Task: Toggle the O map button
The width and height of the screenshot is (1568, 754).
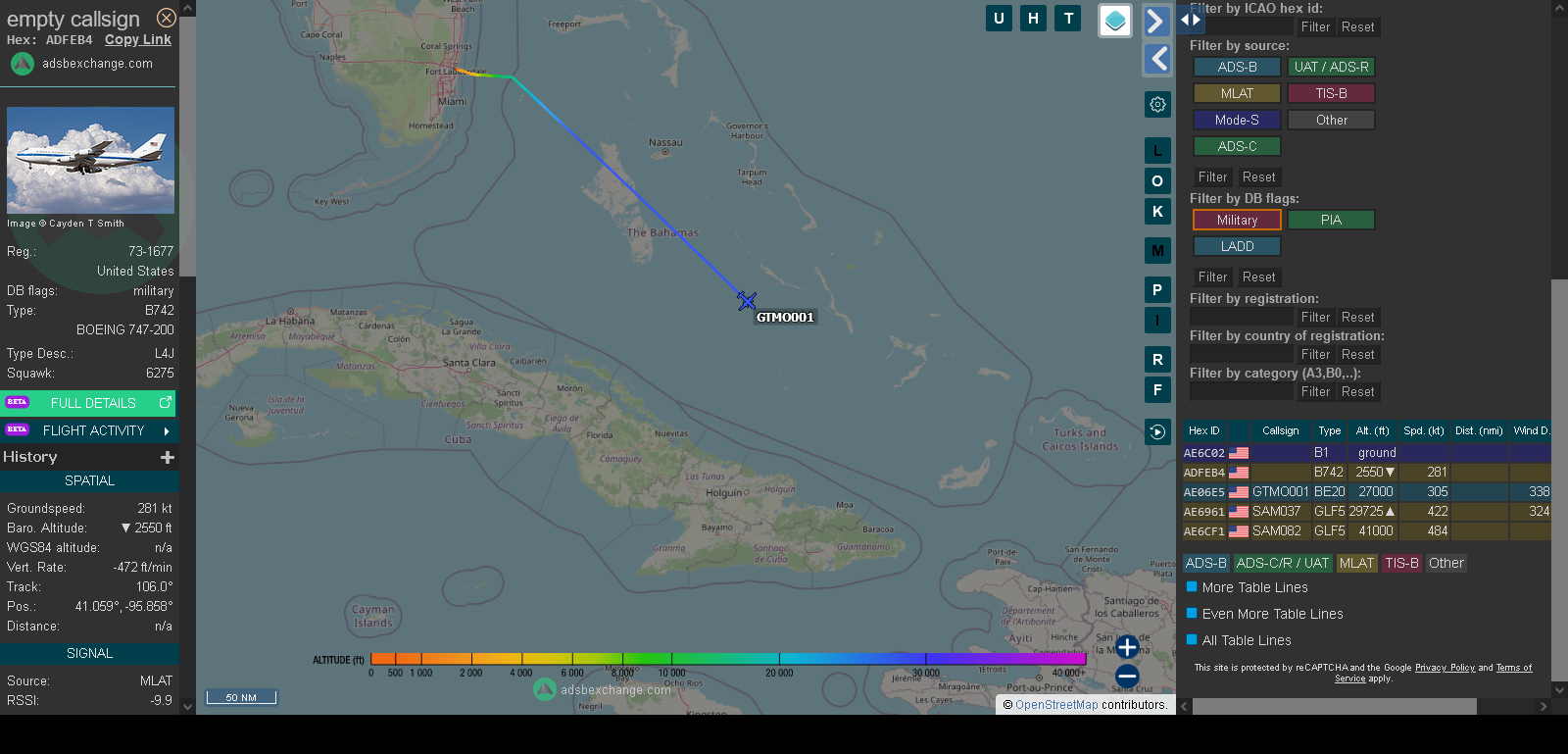Action: tap(1157, 181)
